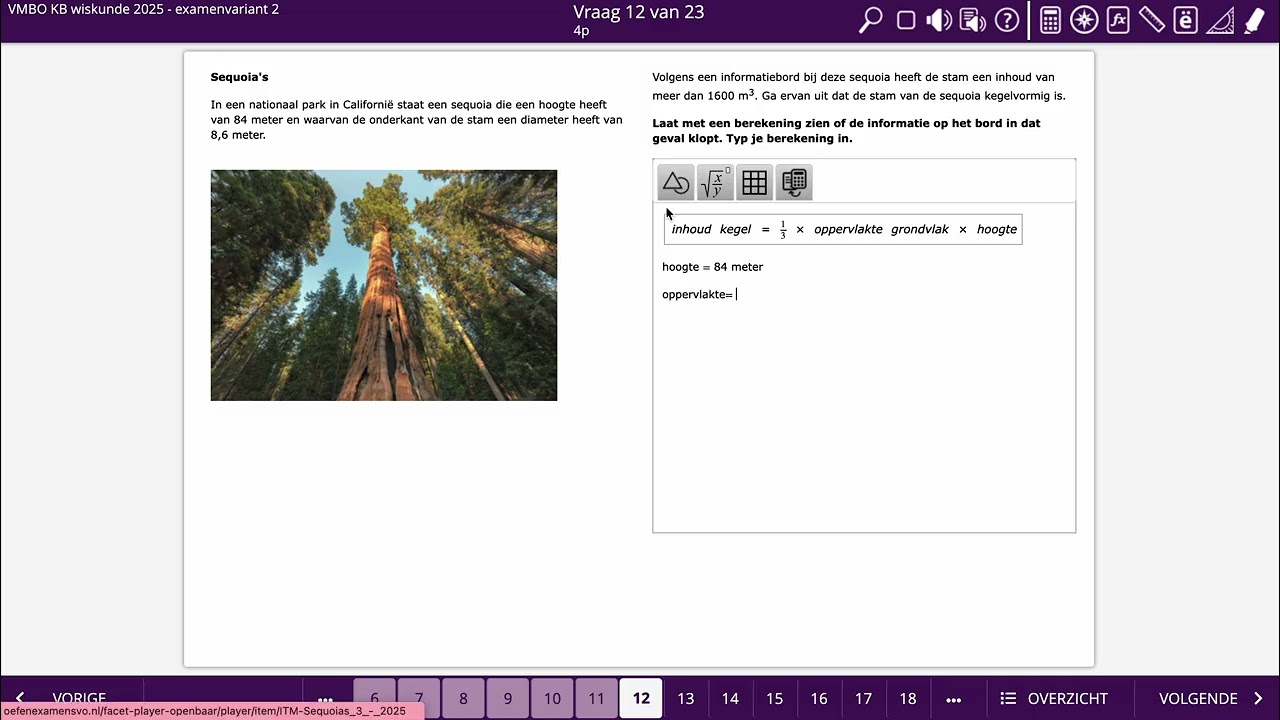The image size is (1280, 720).
Task: Open the calculator tool
Action: point(1050,20)
